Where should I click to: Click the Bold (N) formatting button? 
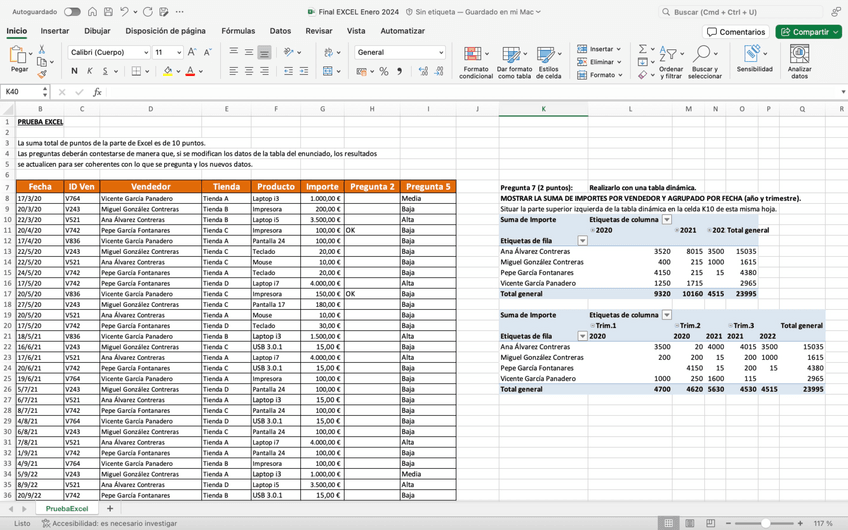pyautogui.click(x=74, y=71)
